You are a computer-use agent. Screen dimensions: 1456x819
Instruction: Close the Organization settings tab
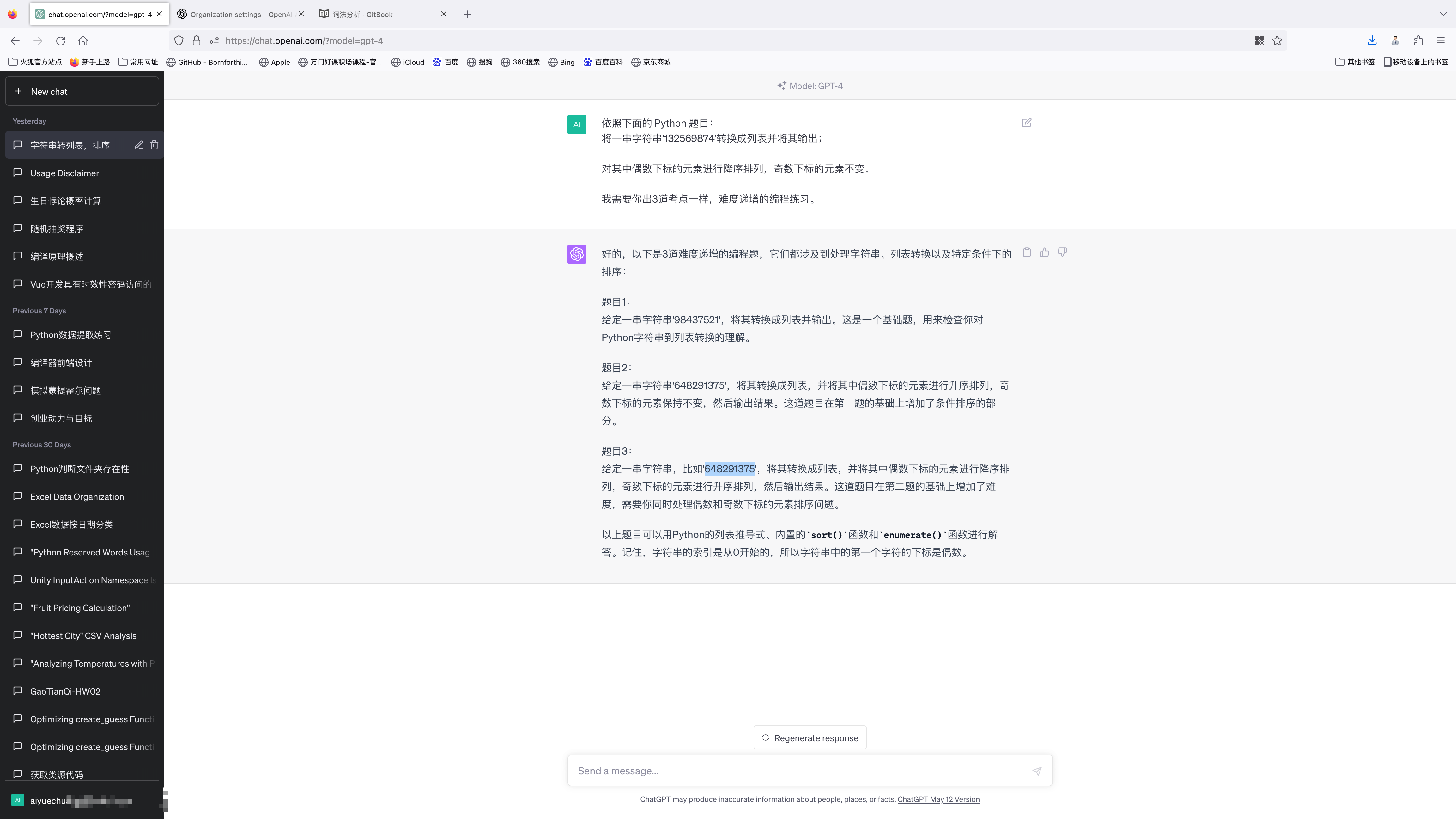(301, 14)
